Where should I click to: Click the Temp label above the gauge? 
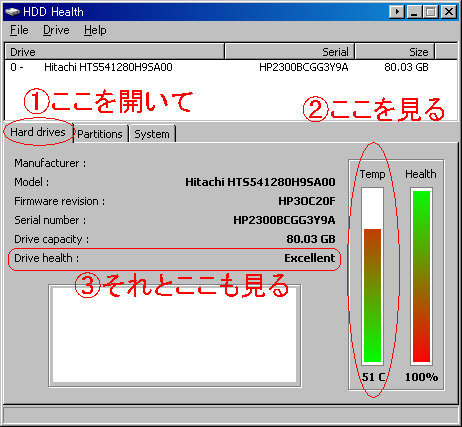tap(372, 174)
